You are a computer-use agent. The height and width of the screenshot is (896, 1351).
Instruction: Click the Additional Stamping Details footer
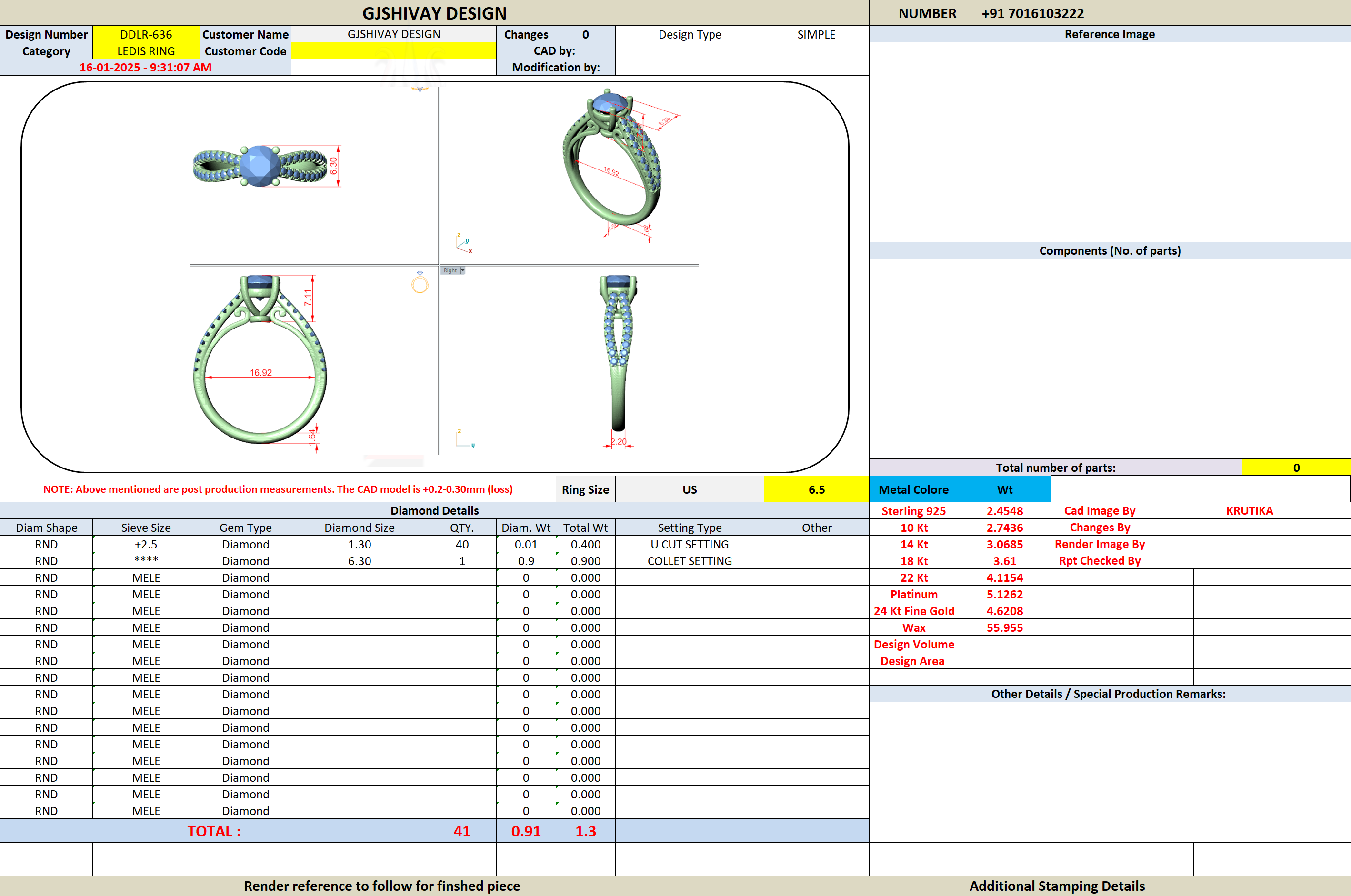pos(1057,886)
